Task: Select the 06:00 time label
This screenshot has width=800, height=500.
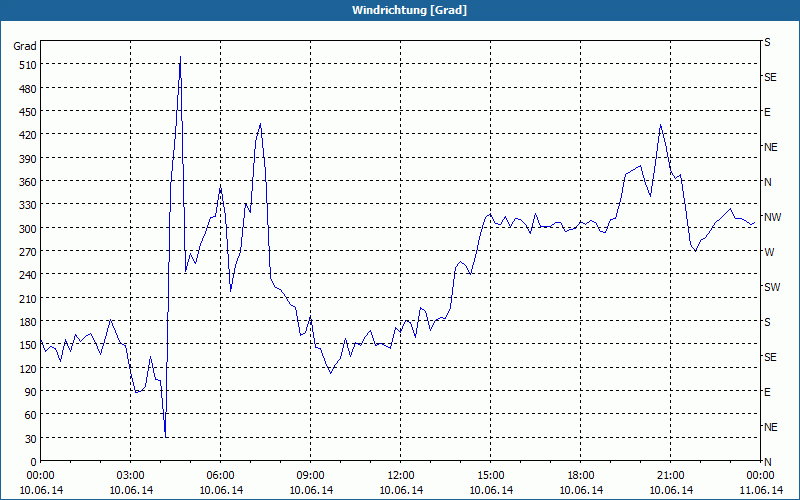Action: [x=220, y=476]
